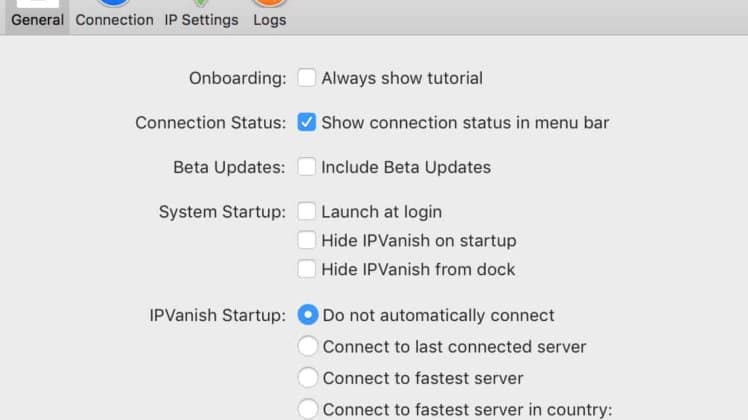The width and height of the screenshot is (748, 420).
Task: Select the Connect to fastest server option
Action: pyautogui.click(x=308, y=378)
